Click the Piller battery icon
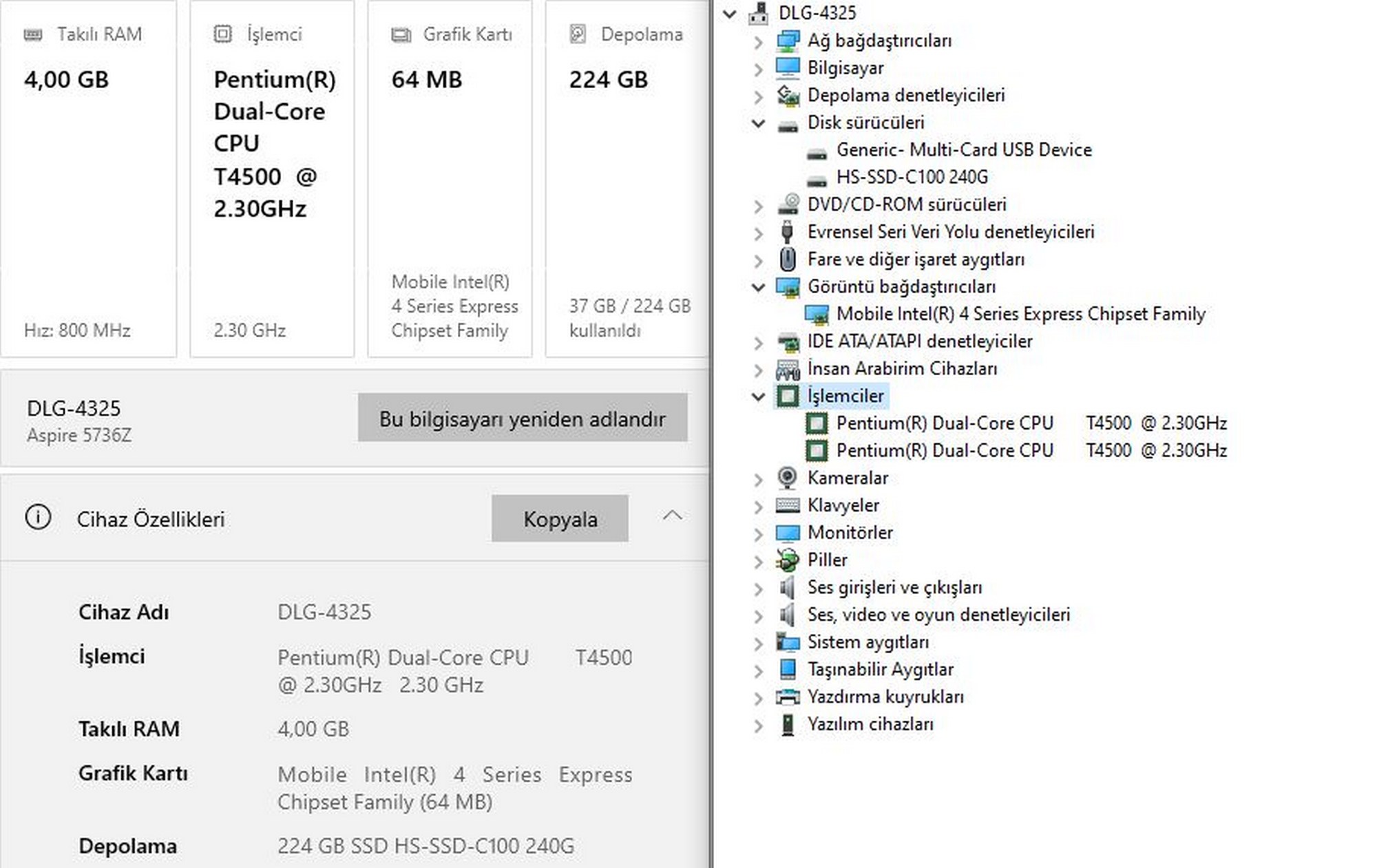The image size is (1377, 868). 787,560
